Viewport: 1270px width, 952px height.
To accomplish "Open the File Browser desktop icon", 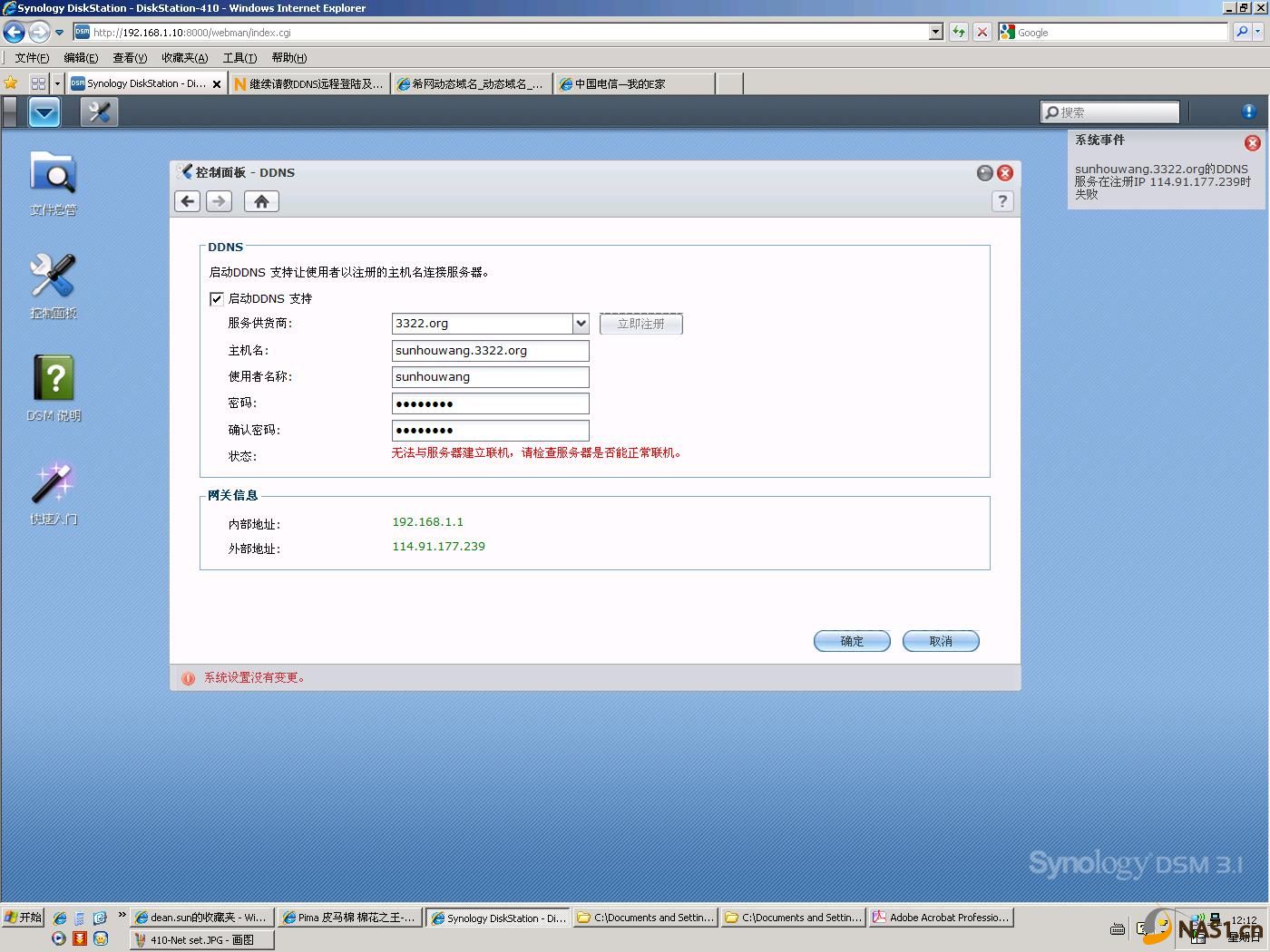I will tap(54, 181).
